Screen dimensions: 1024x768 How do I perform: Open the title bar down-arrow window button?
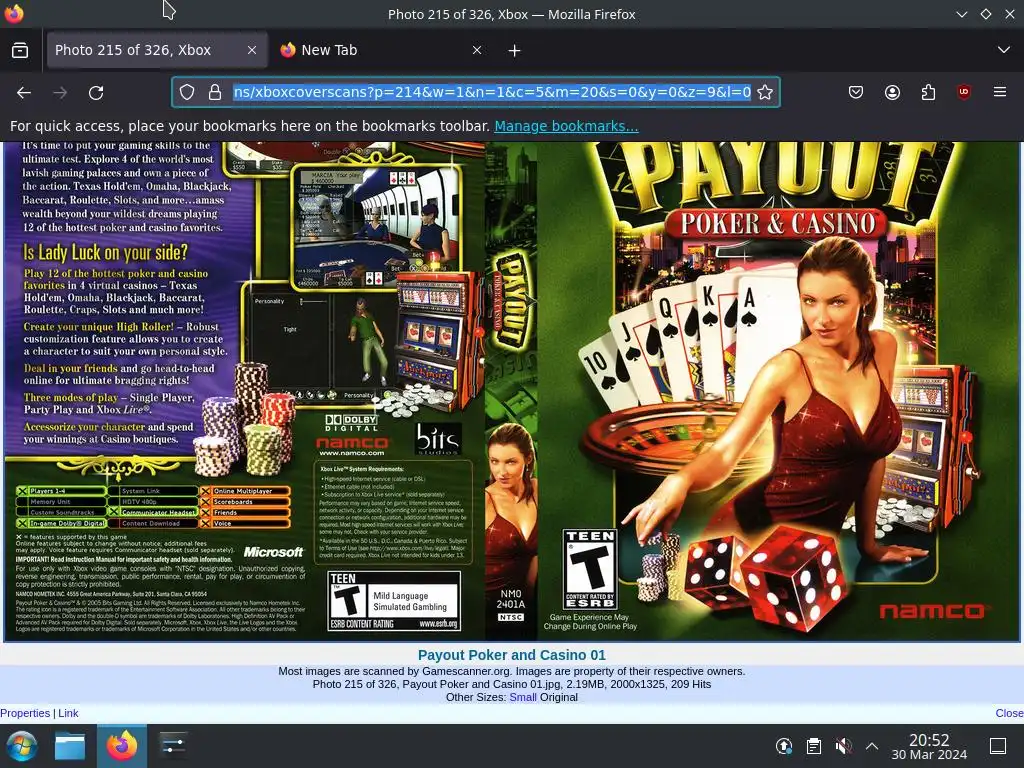961,14
